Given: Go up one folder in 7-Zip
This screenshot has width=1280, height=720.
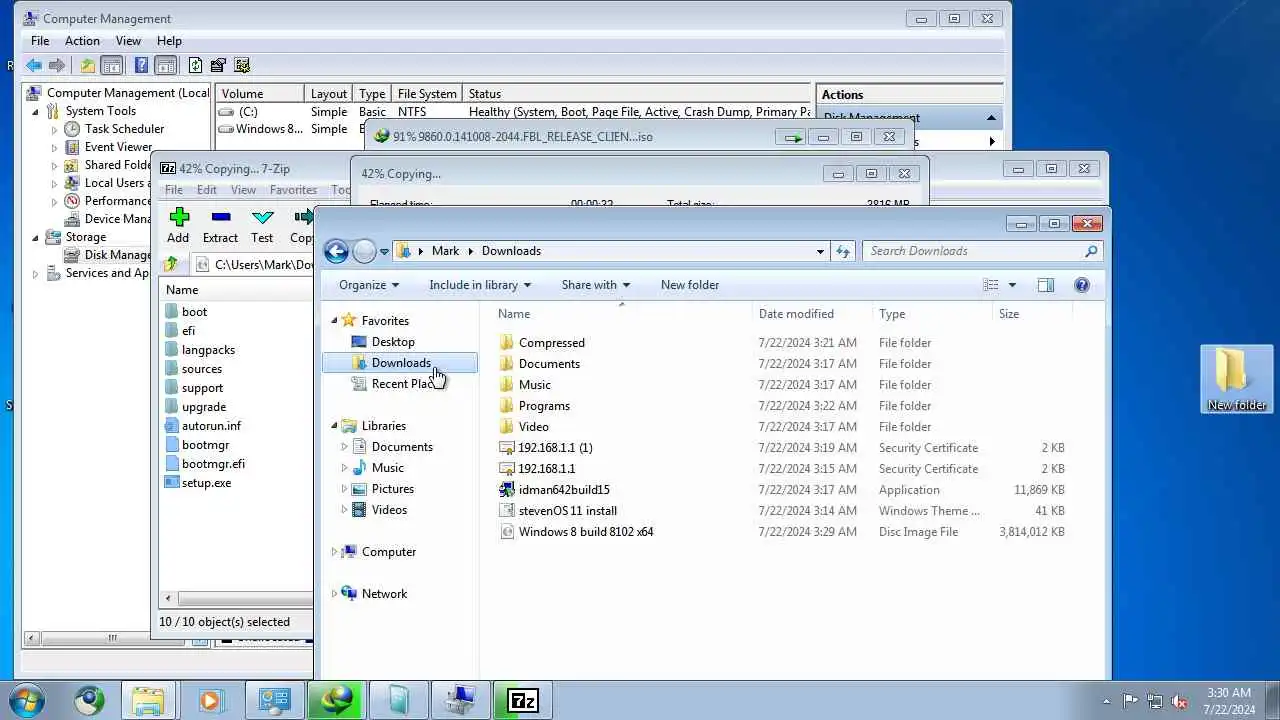Looking at the screenshot, I should pos(171,264).
